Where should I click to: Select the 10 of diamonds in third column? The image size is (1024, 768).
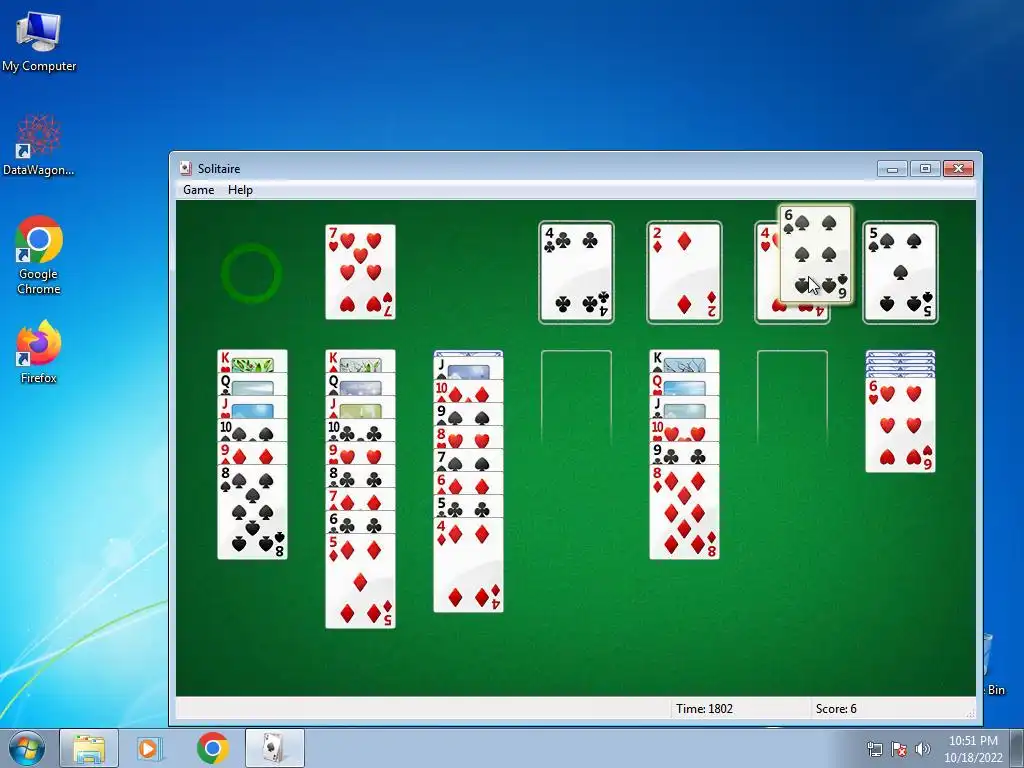tap(468, 392)
